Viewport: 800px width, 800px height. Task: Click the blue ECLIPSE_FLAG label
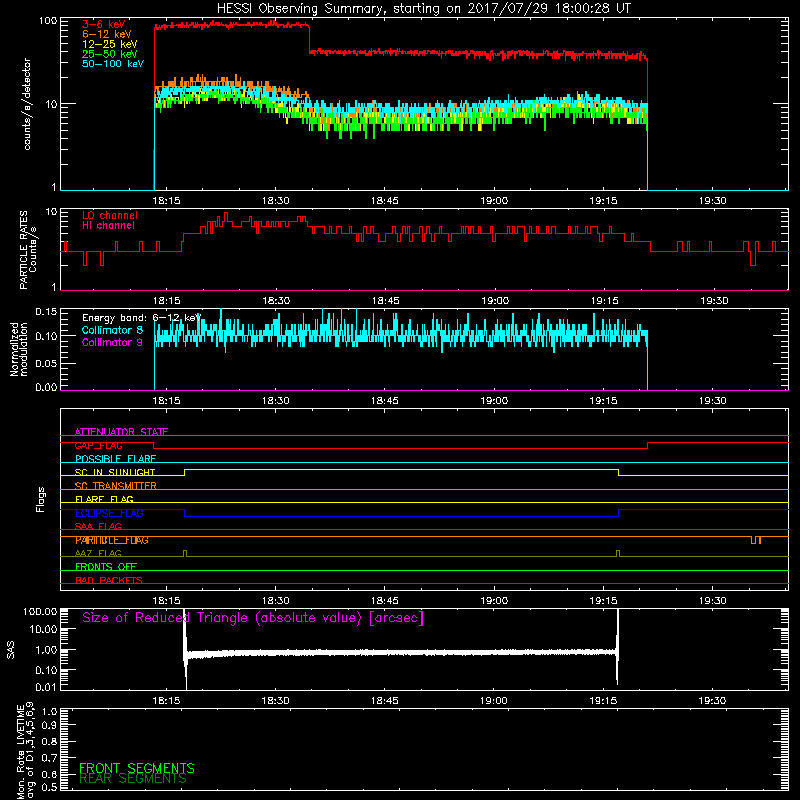tap(109, 513)
